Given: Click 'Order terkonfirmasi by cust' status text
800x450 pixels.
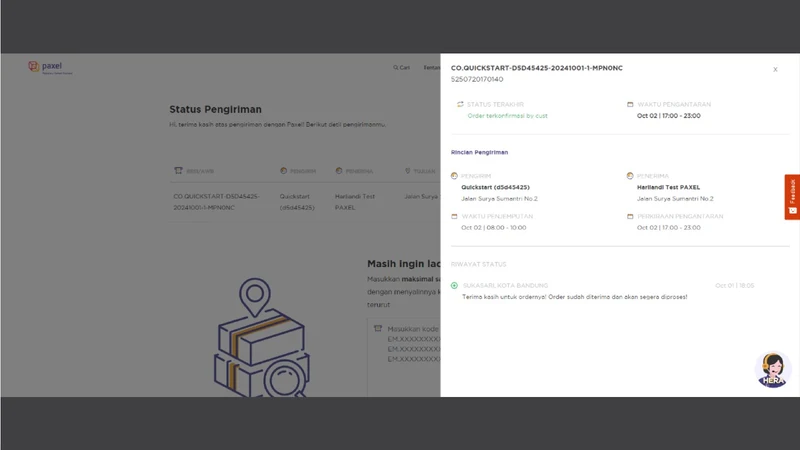Looking at the screenshot, I should pos(508,116).
